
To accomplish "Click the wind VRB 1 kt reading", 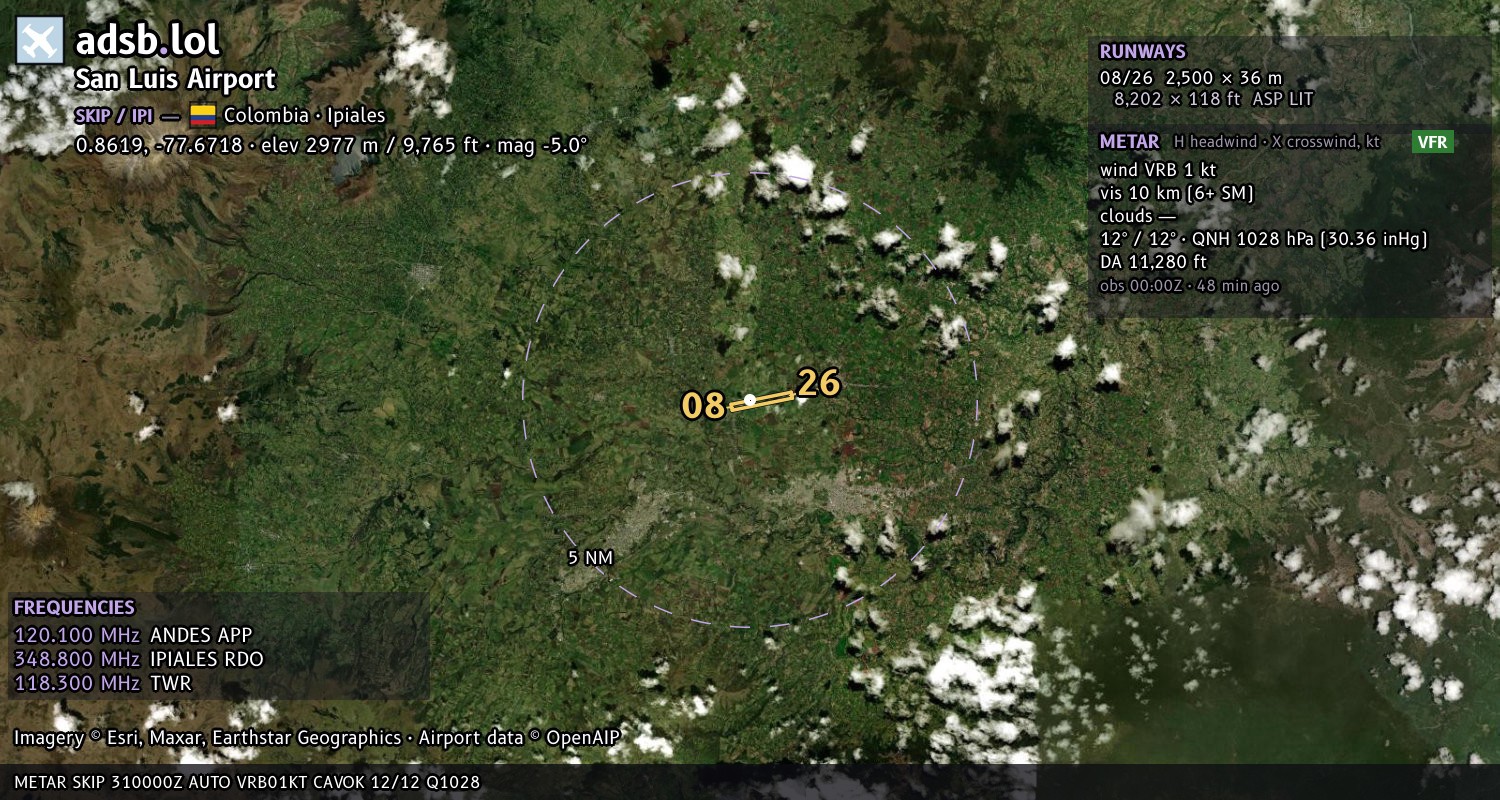I will (1158, 169).
